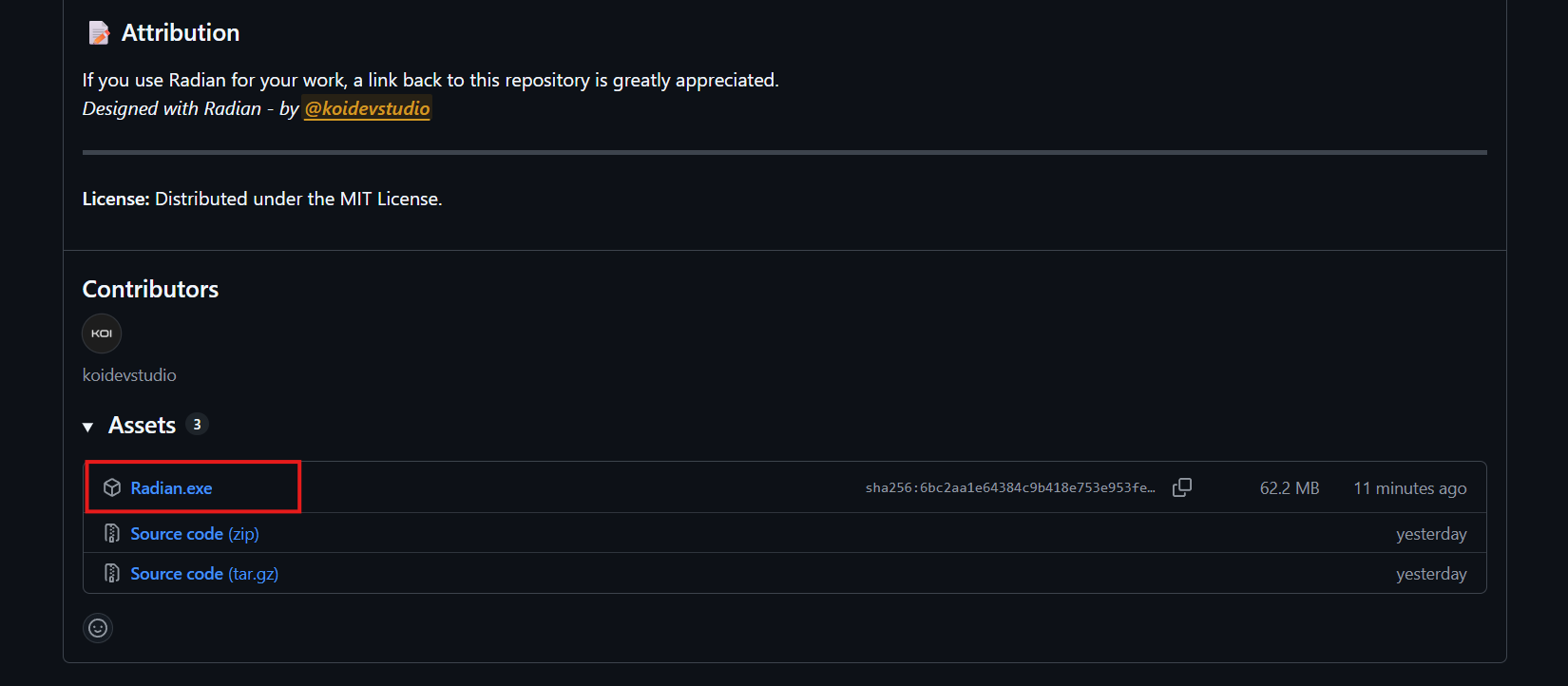Click the '11 minutes ago' timestamp
This screenshot has height=686, width=1568.
click(1409, 488)
